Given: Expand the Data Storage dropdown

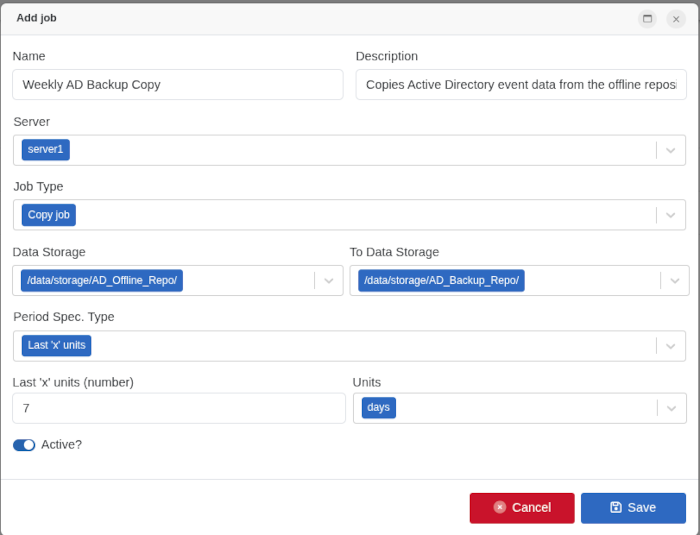Looking at the screenshot, I should coord(328,280).
